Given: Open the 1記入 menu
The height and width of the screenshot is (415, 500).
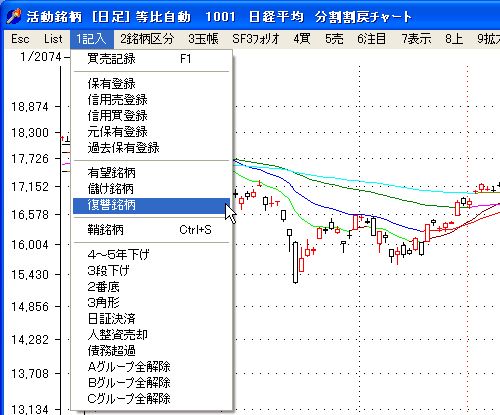Looking at the screenshot, I should coord(92,39).
